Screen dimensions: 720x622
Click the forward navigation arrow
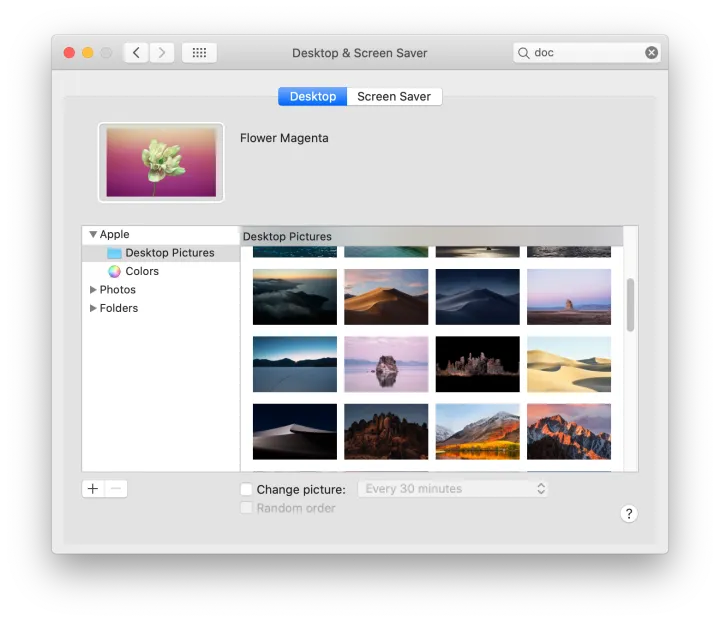coord(162,53)
